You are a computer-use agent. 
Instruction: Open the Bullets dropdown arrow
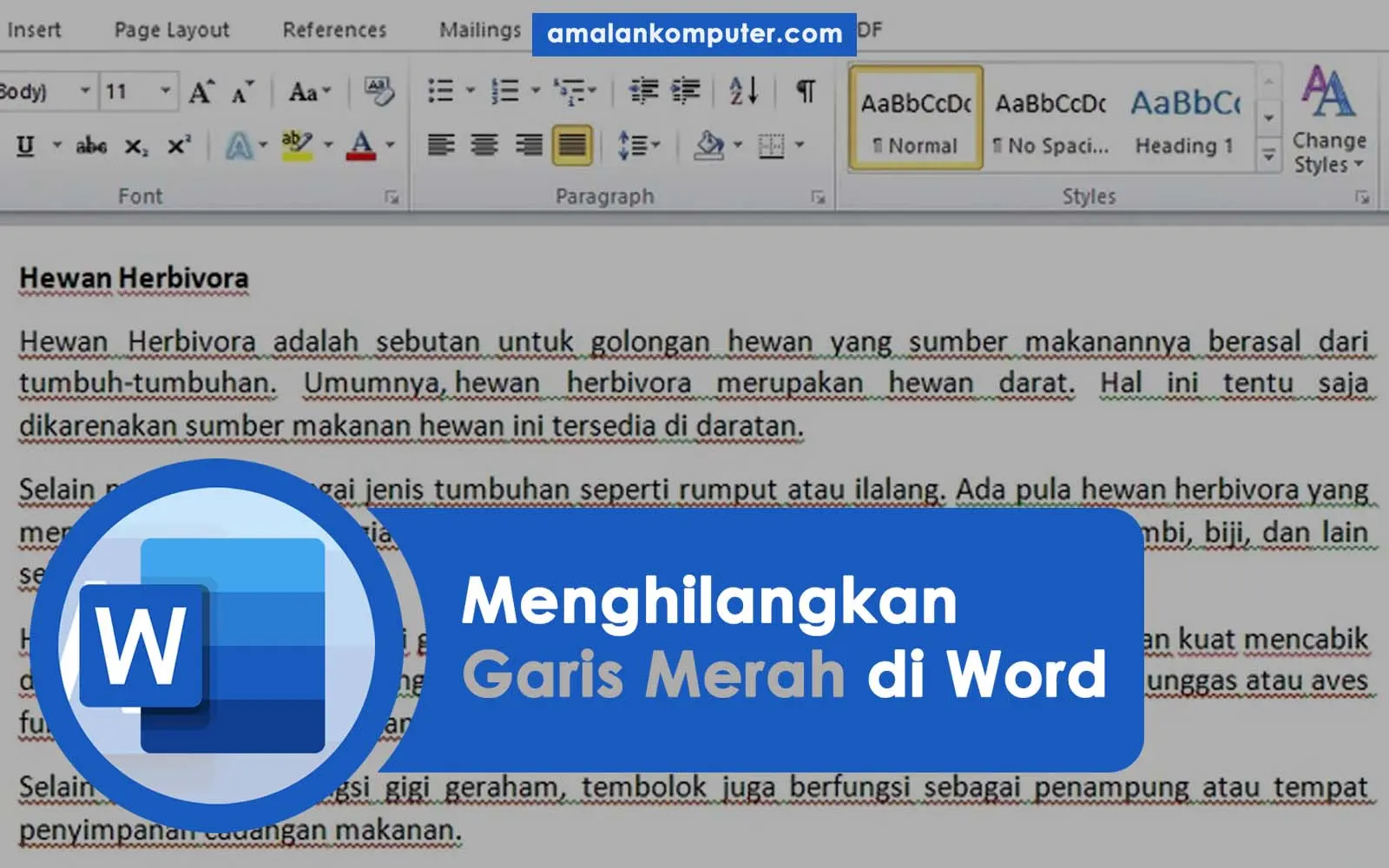click(471, 90)
